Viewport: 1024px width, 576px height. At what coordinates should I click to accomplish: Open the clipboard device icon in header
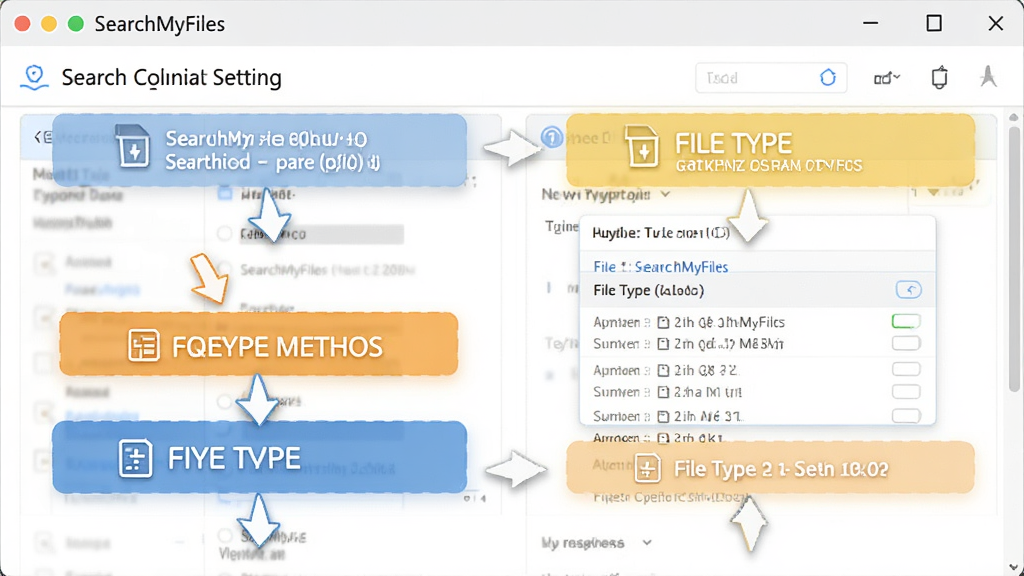click(x=939, y=77)
